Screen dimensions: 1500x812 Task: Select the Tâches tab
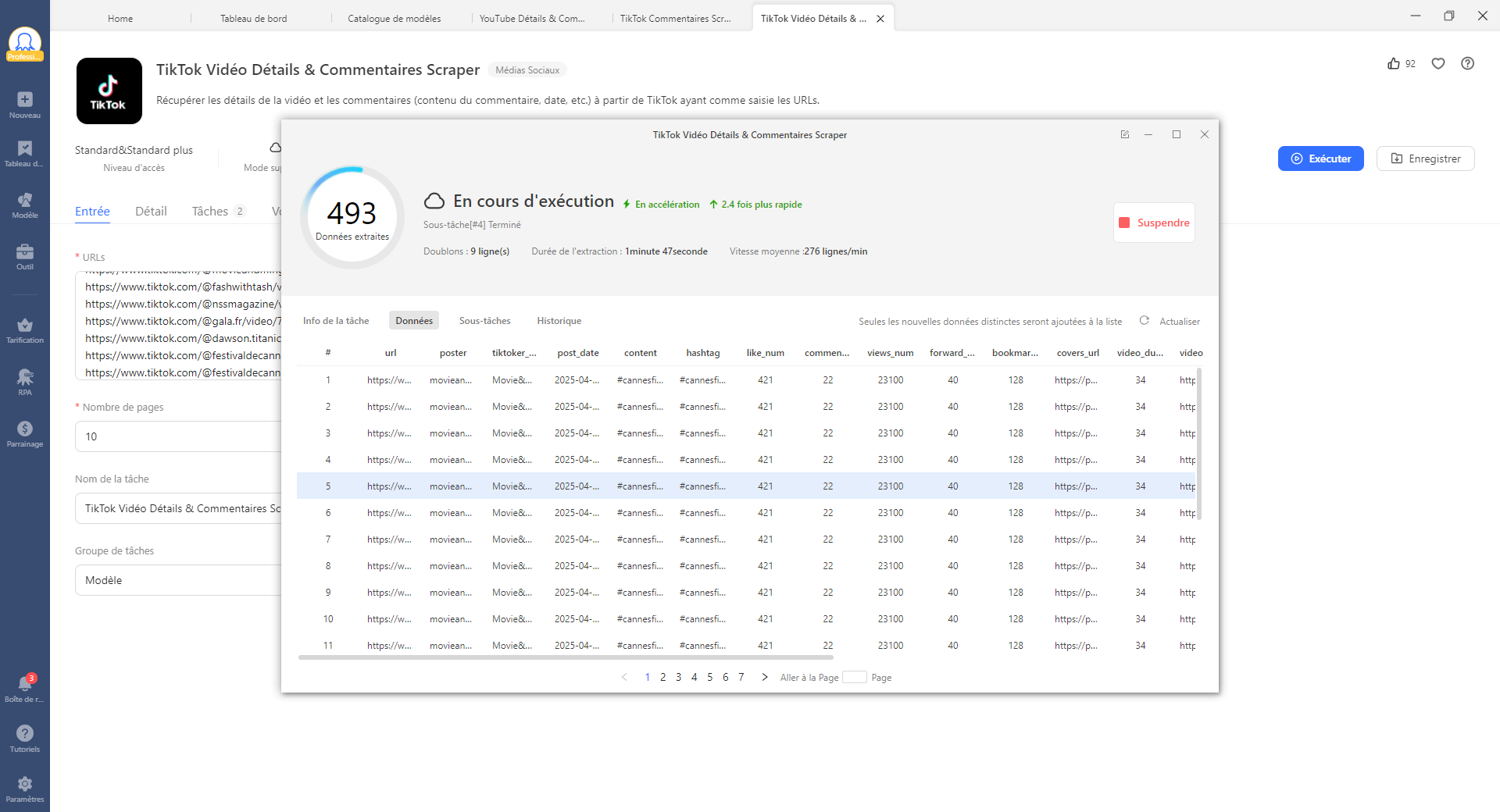218,212
